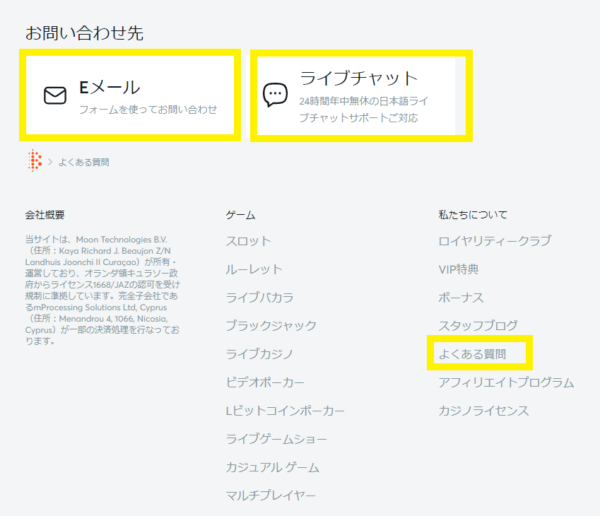The image size is (600, 516).
Task: Click the VIP特典 link
Action: click(x=459, y=269)
